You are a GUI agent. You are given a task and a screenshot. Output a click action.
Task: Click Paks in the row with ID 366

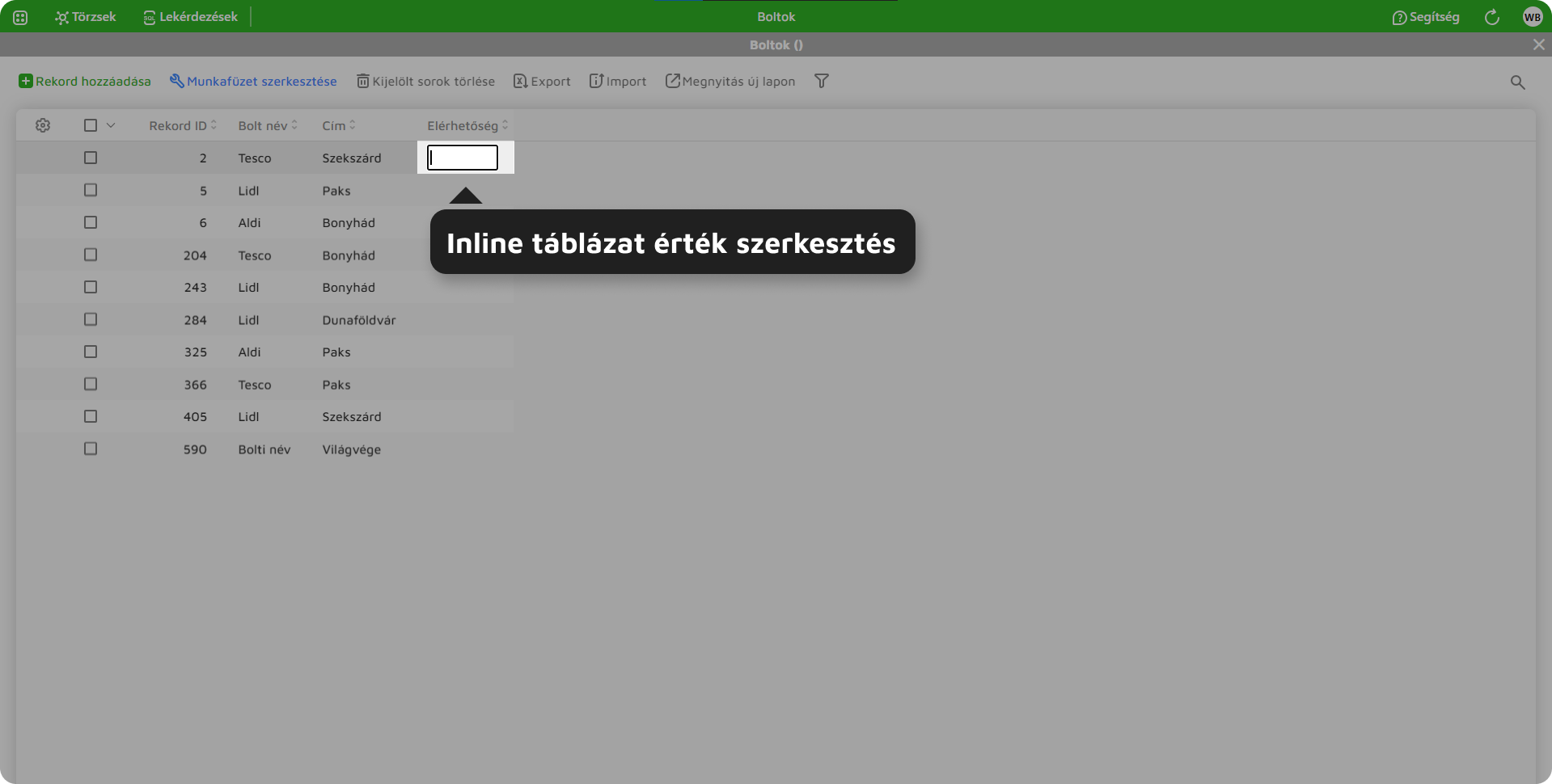[336, 384]
